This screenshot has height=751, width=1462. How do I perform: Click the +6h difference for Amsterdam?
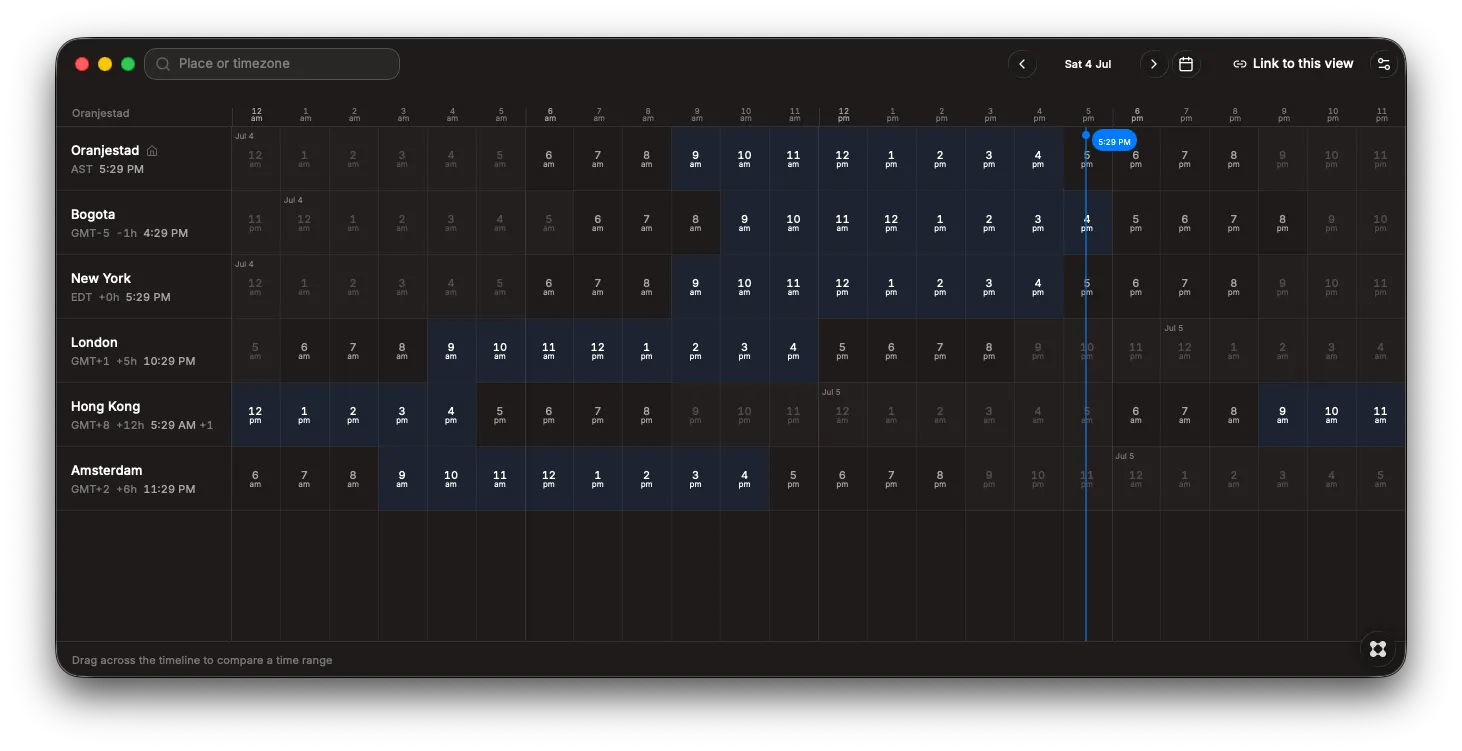tap(127, 489)
